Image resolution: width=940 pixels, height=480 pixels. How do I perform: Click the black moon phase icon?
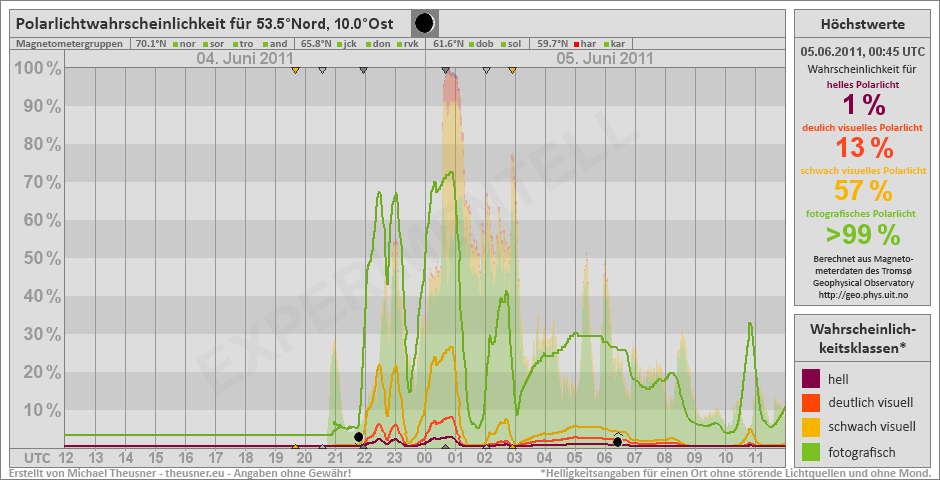(x=424, y=23)
